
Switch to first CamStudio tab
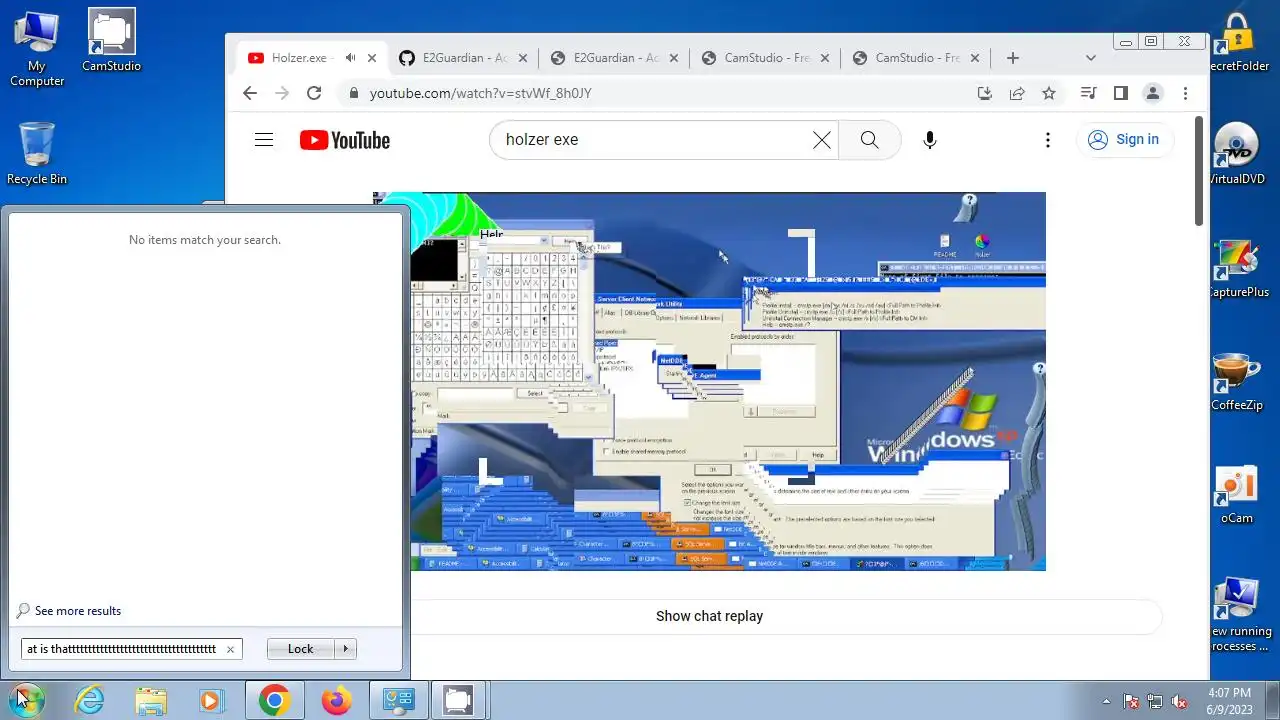point(765,58)
